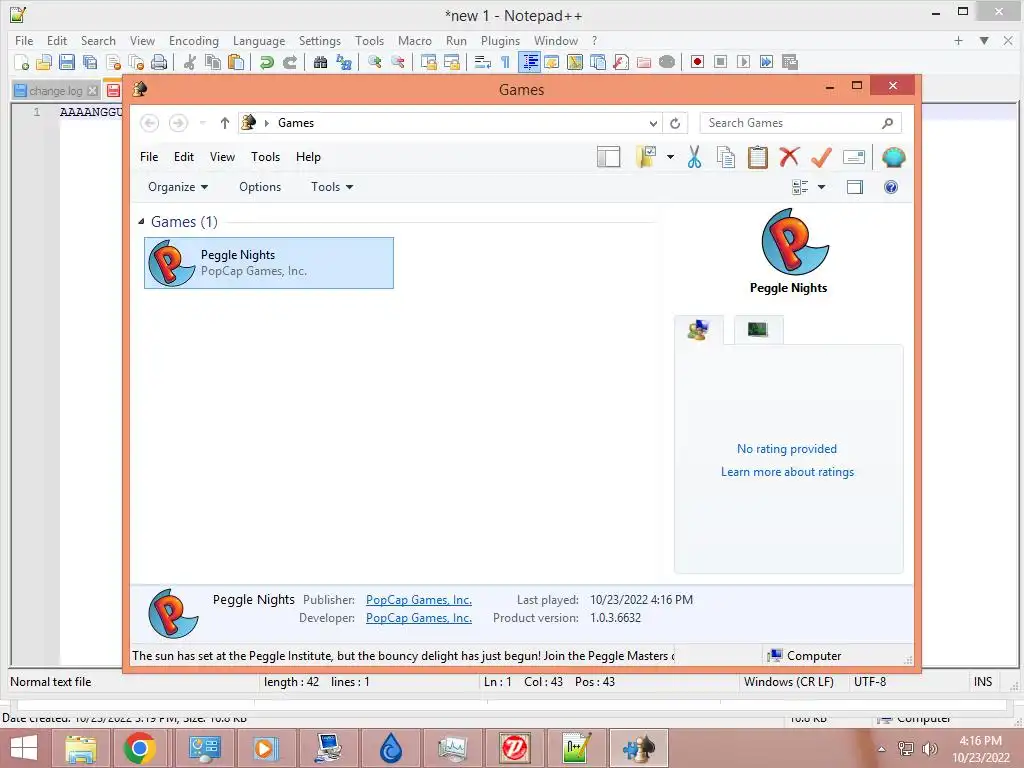The height and width of the screenshot is (768, 1024).
Task: Click Learn more about ratings link
Action: click(788, 472)
